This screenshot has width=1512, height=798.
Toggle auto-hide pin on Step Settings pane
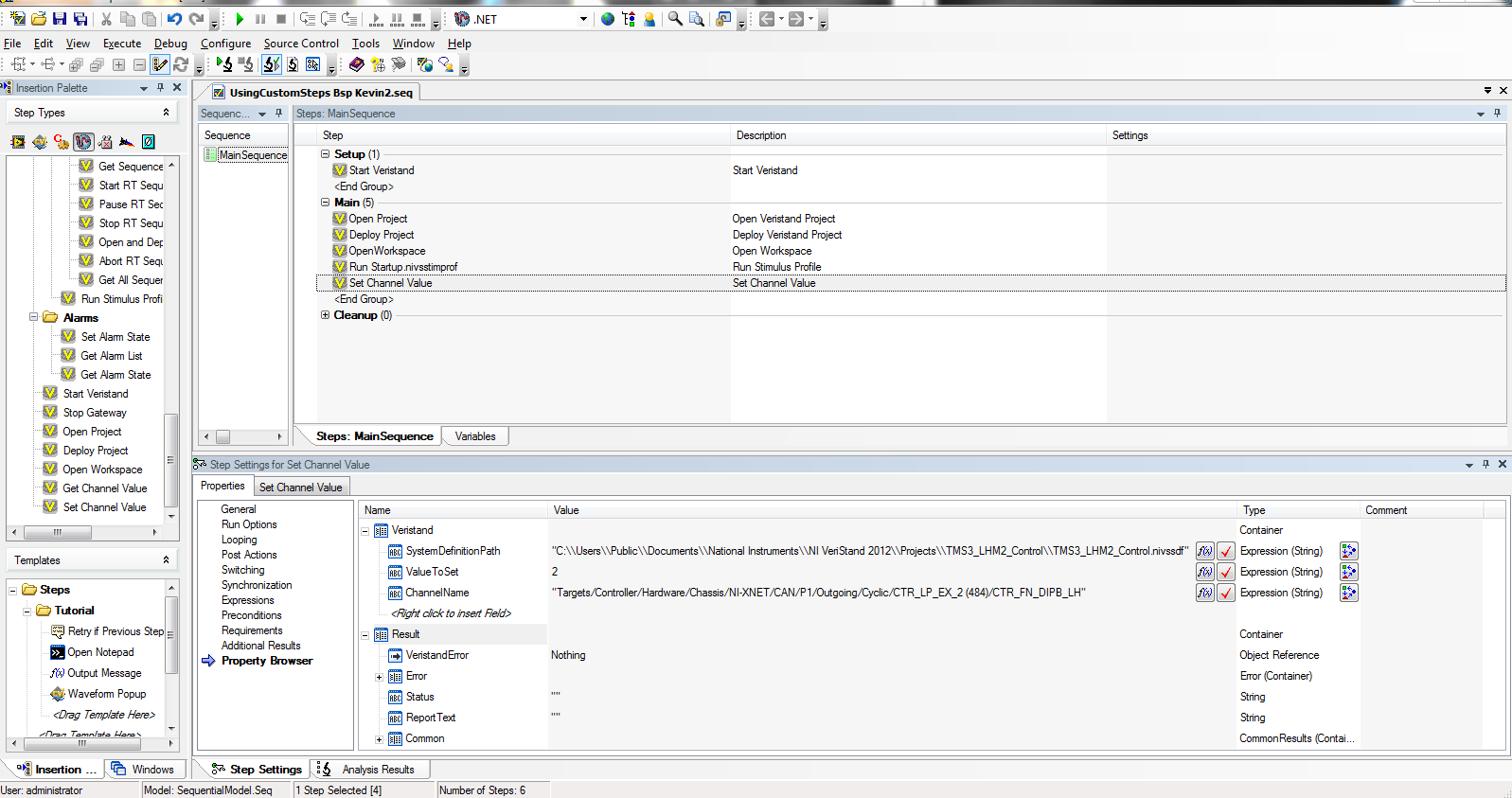pyautogui.click(x=1485, y=464)
